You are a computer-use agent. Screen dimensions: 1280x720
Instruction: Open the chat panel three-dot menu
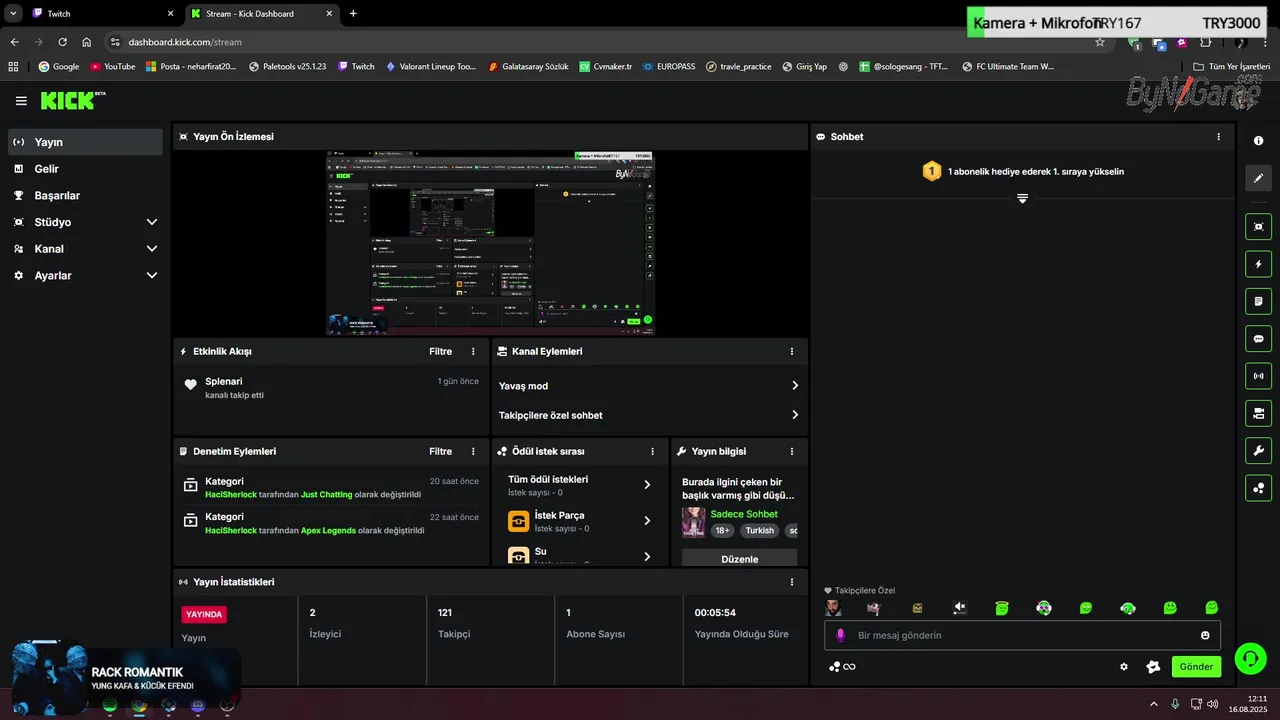[x=1218, y=137]
